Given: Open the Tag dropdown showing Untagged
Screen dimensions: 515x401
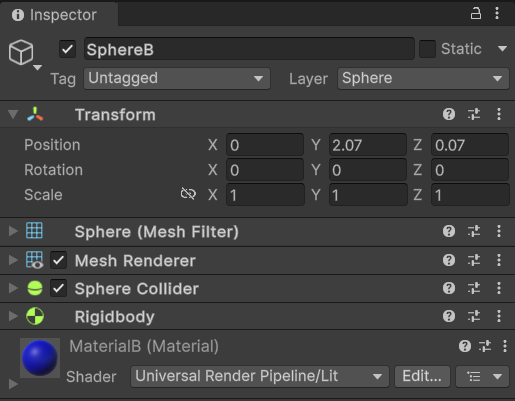Looking at the screenshot, I should [177, 79].
